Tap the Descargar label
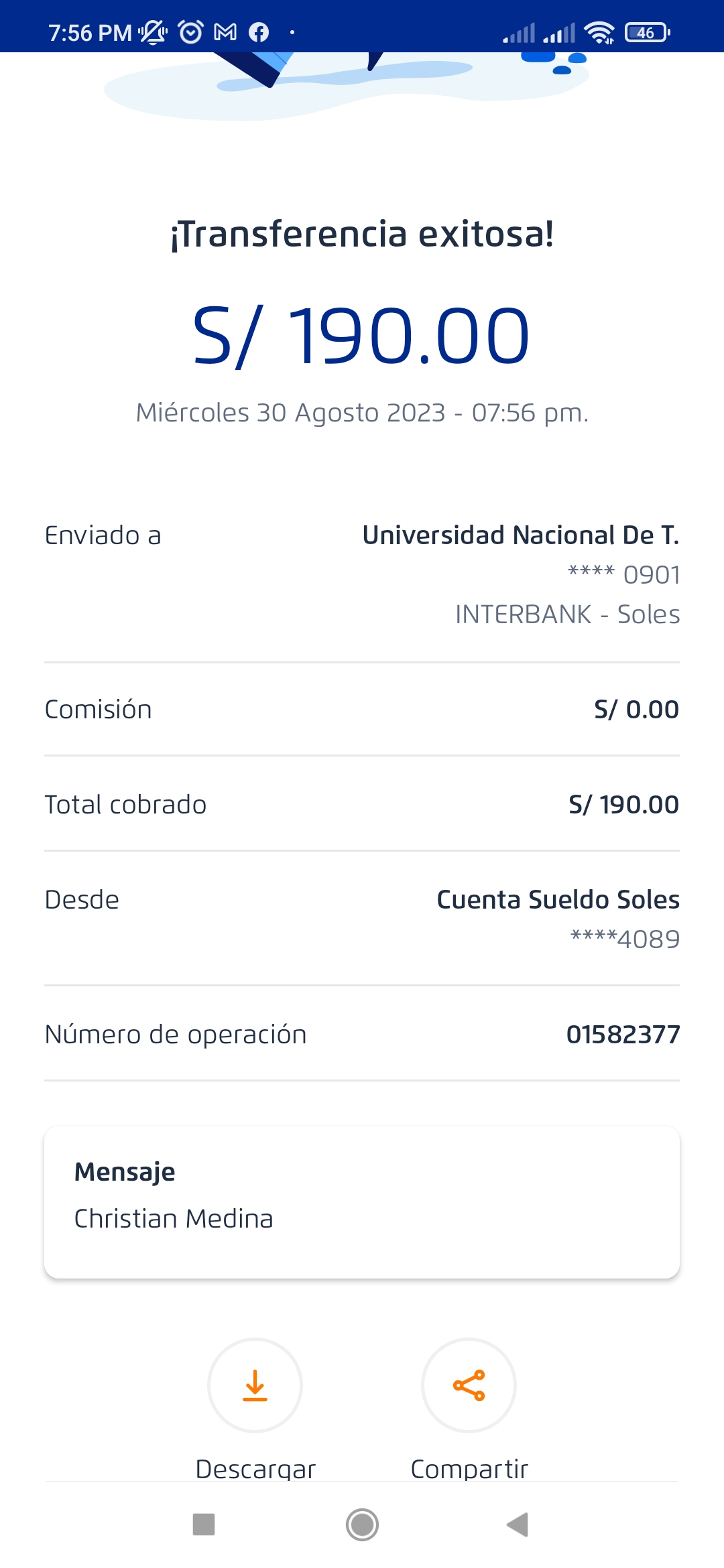This screenshot has width=724, height=1568. (x=255, y=1469)
